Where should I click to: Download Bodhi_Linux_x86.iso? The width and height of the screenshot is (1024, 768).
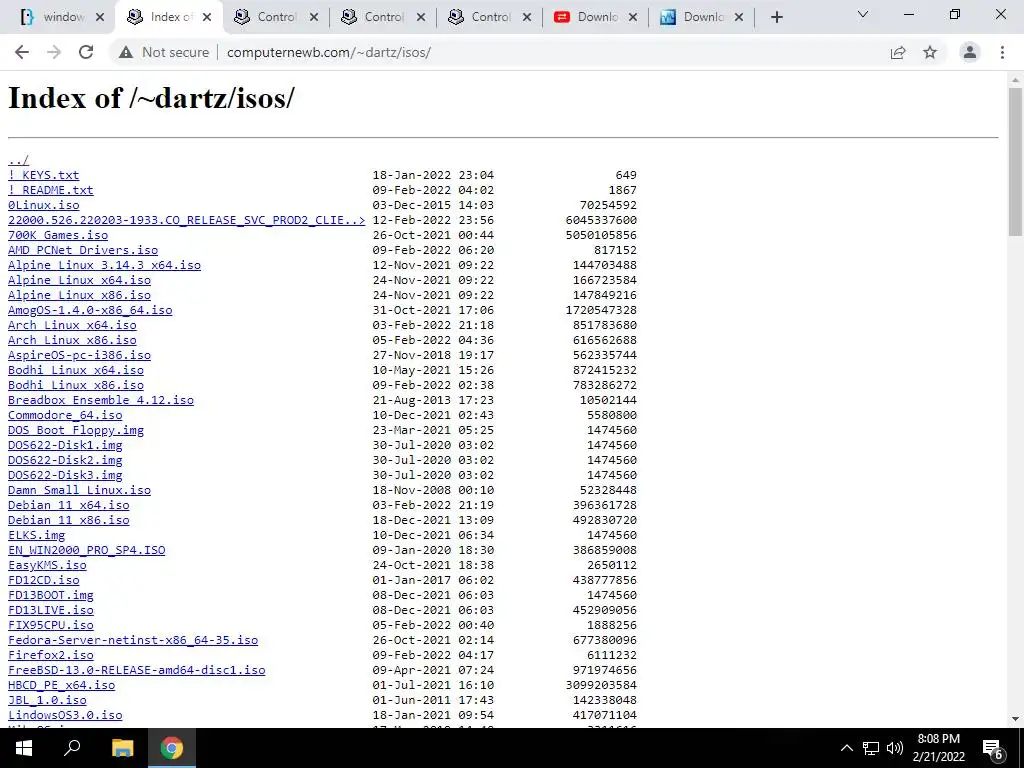click(75, 385)
